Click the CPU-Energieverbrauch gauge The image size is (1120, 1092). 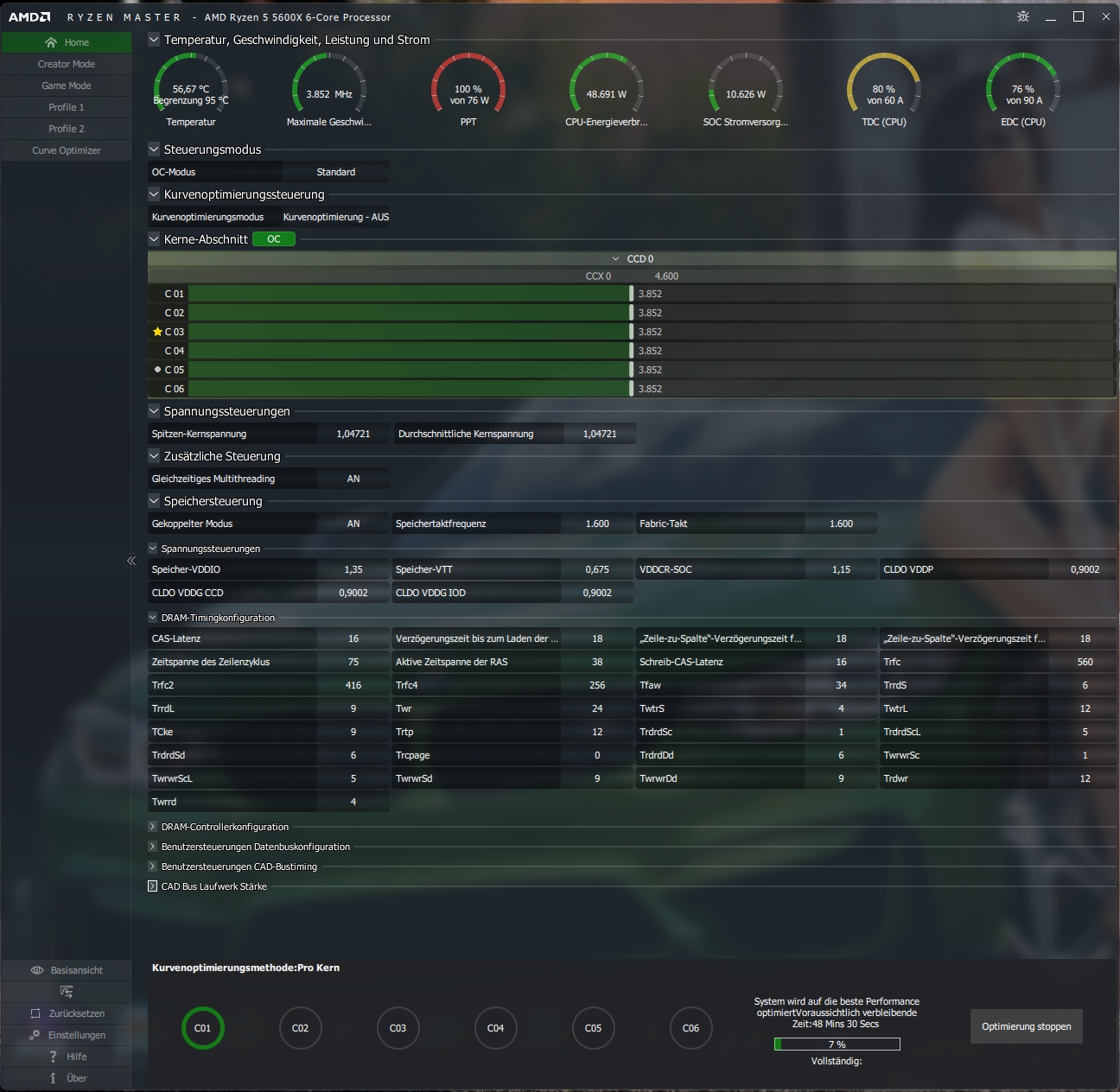pos(607,89)
